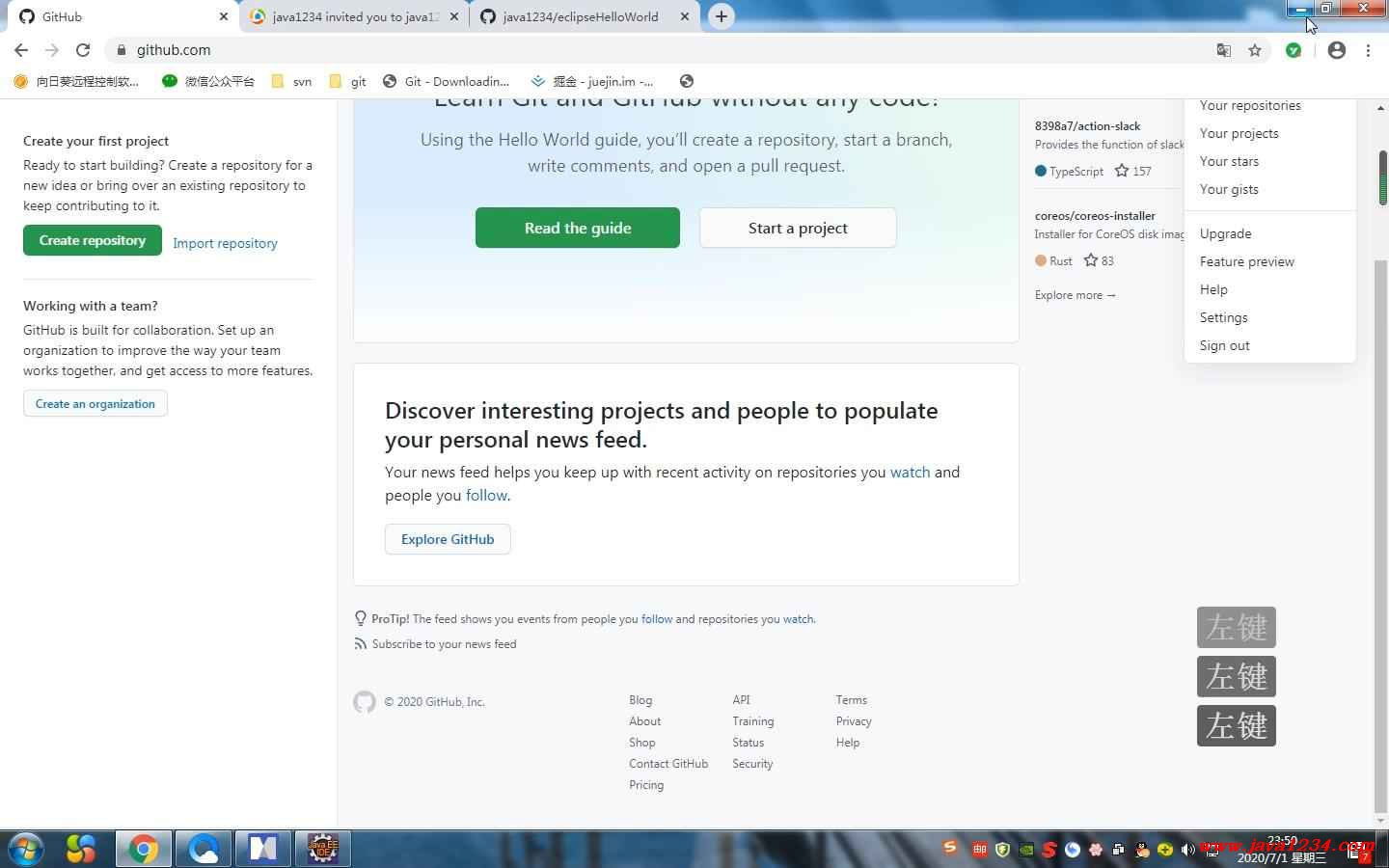
Task: Open the Chrome profile avatar icon
Action: click(x=1336, y=50)
